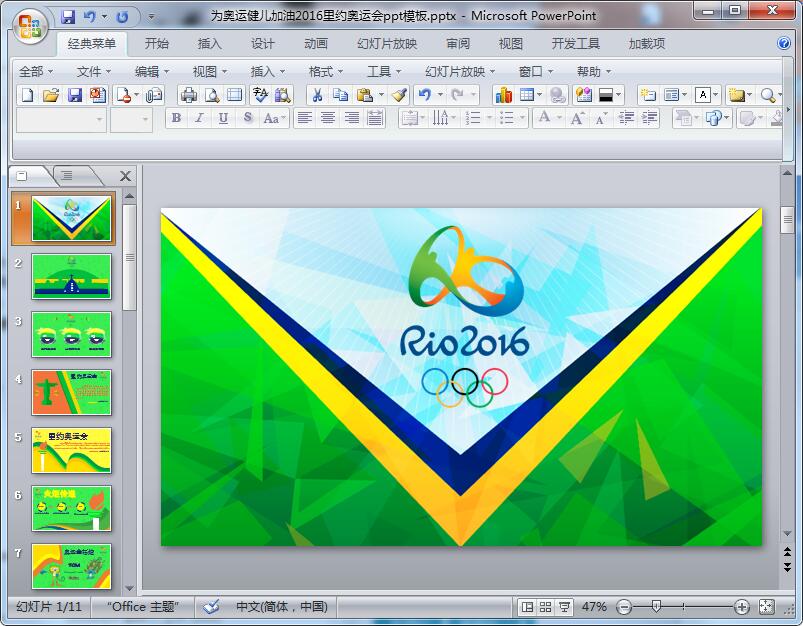
Task: Open the font name combo box
Action: click(x=61, y=119)
